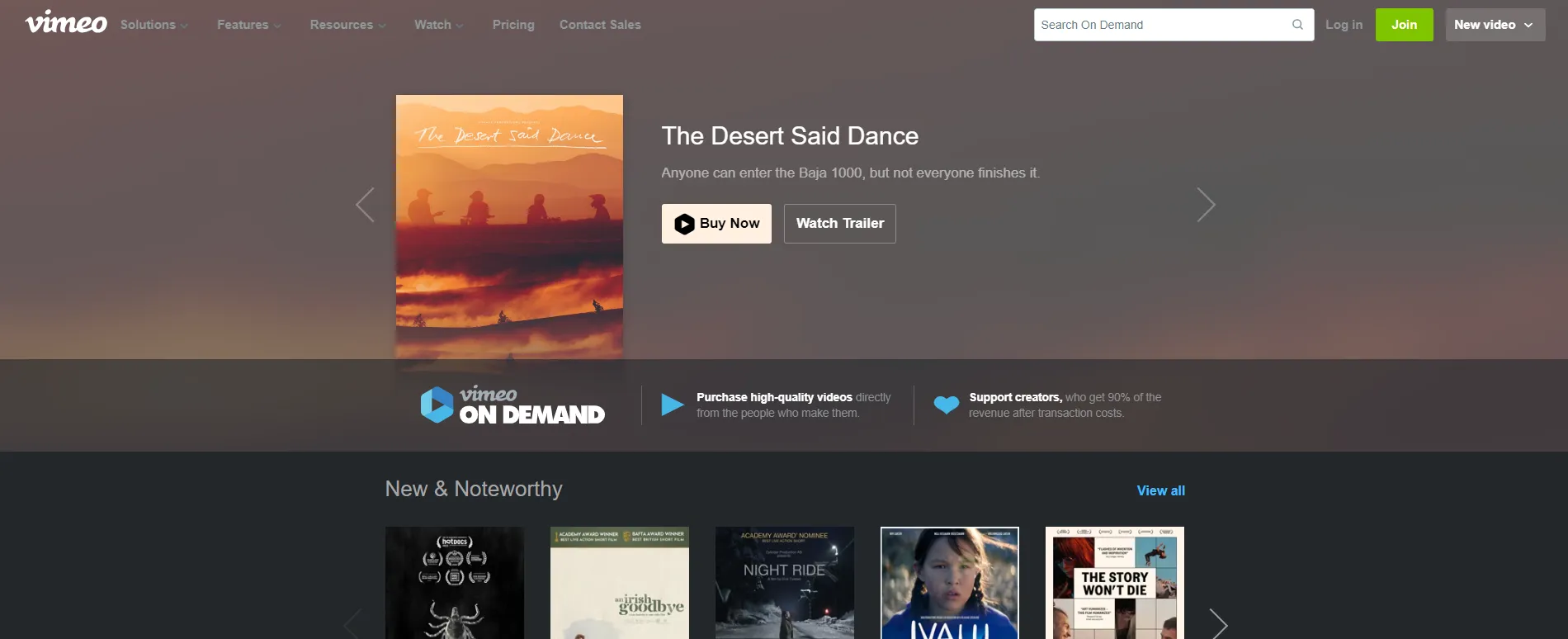
Task: Expand the Watch menu
Action: point(438,25)
